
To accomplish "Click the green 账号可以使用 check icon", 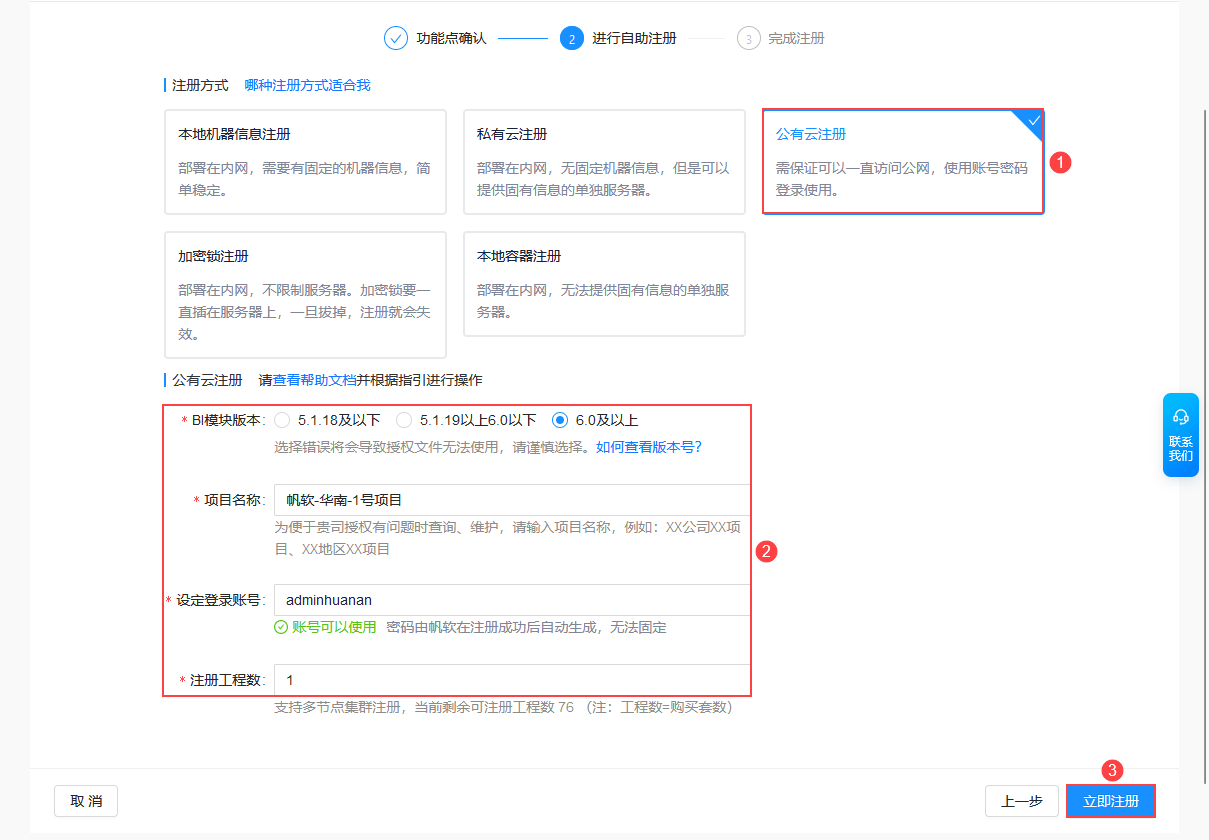I will 281,627.
